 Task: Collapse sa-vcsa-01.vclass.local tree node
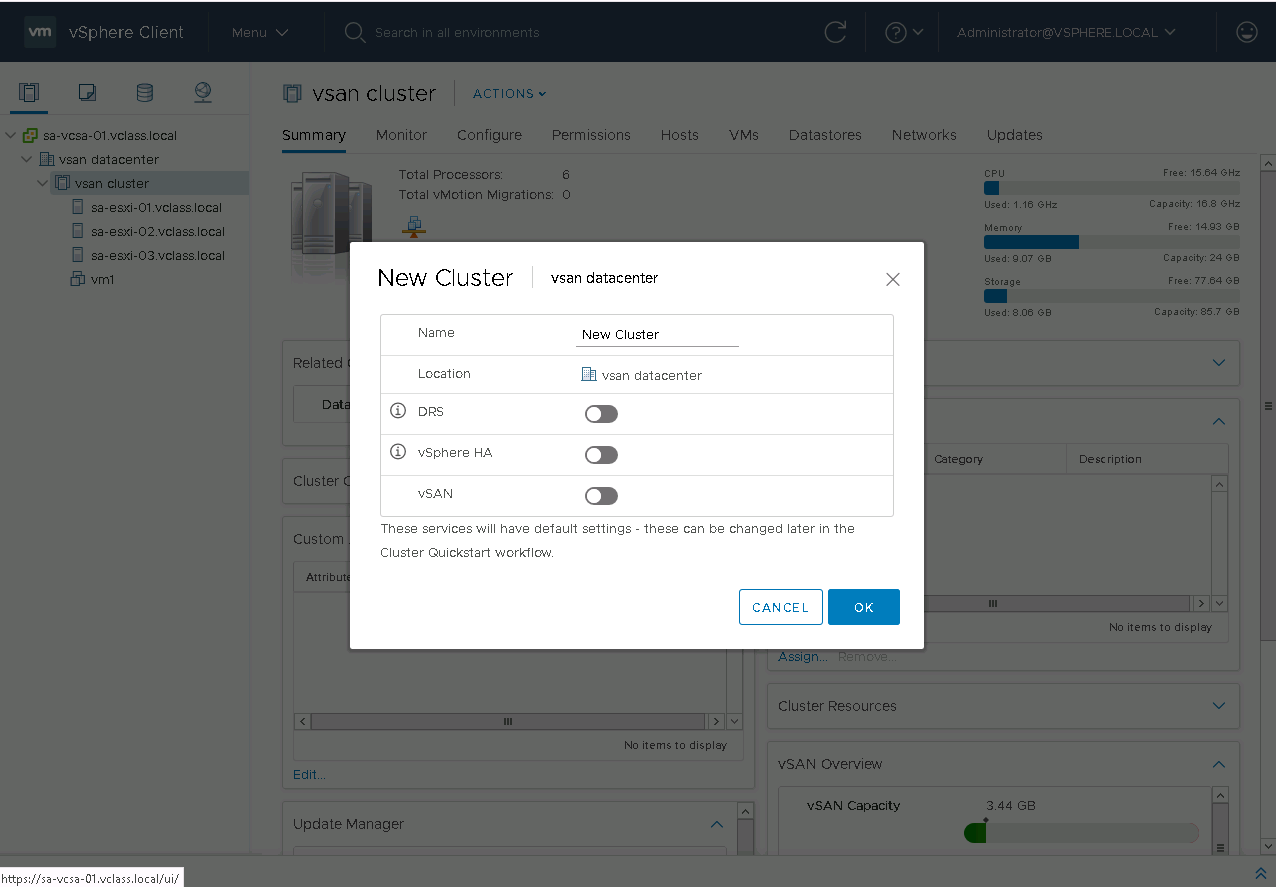pyautogui.click(x=11, y=135)
